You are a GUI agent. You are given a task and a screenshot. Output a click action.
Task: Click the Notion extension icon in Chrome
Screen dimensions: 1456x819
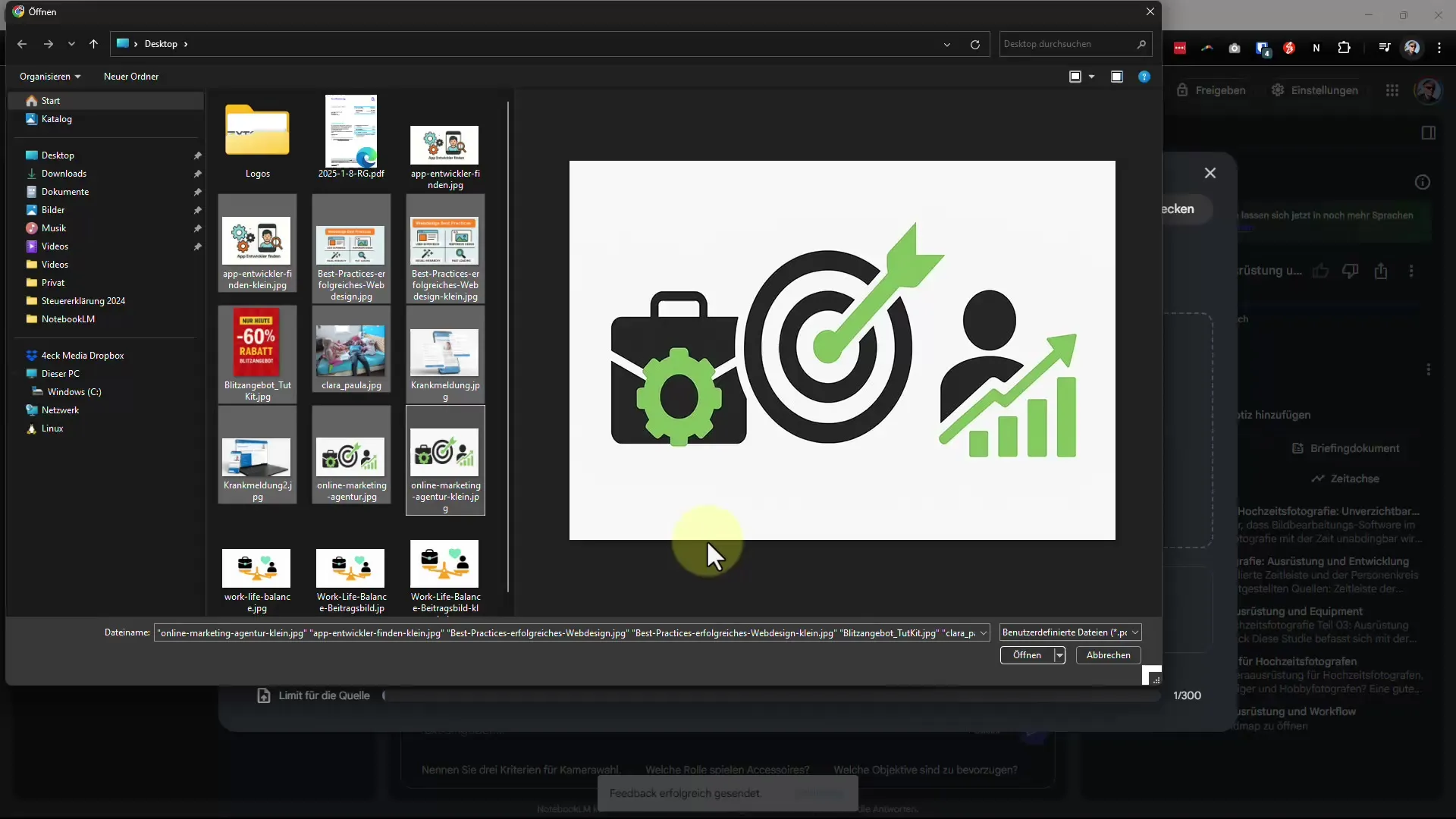1316,48
